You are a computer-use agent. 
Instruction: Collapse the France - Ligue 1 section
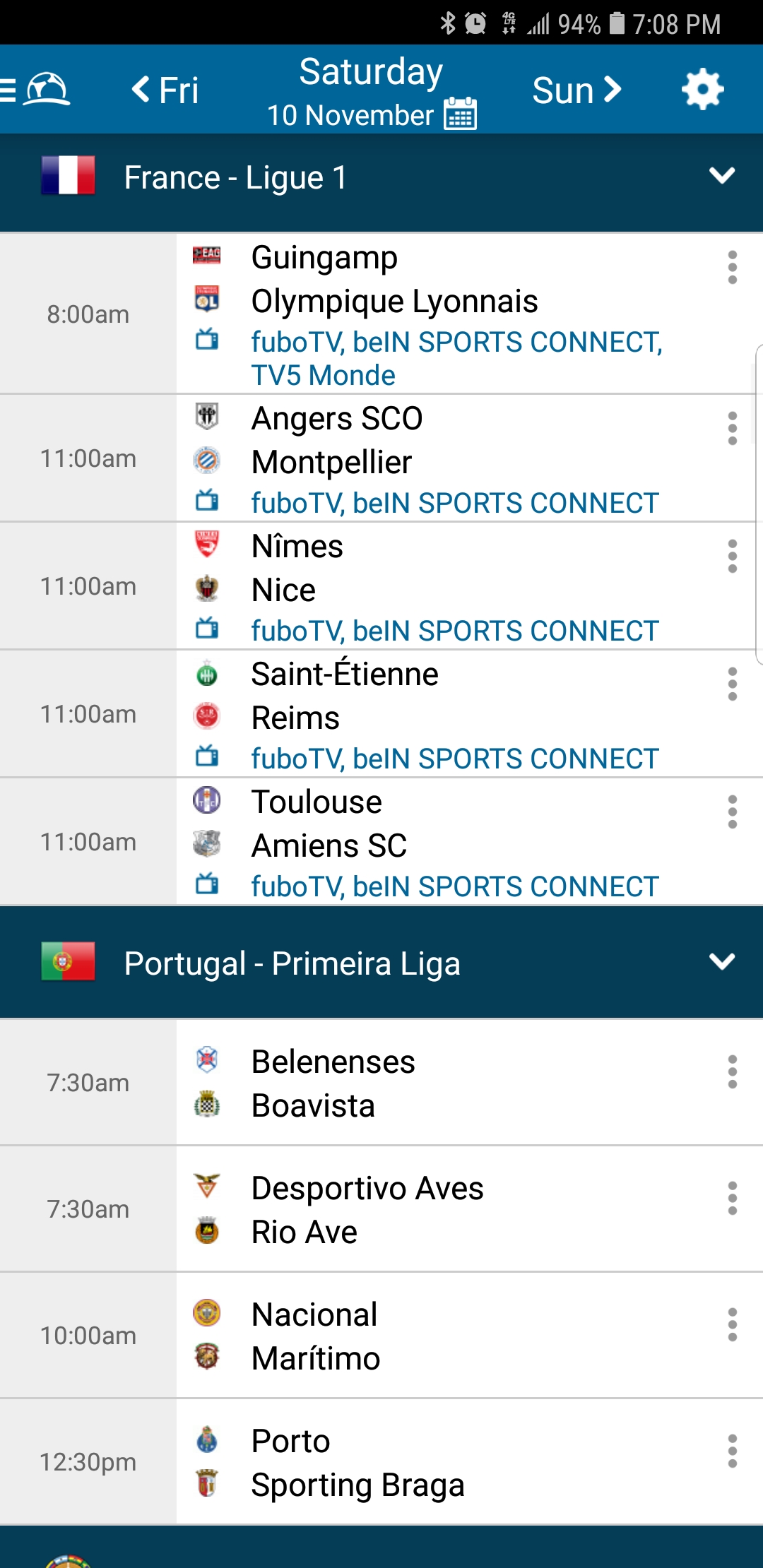[x=722, y=176]
